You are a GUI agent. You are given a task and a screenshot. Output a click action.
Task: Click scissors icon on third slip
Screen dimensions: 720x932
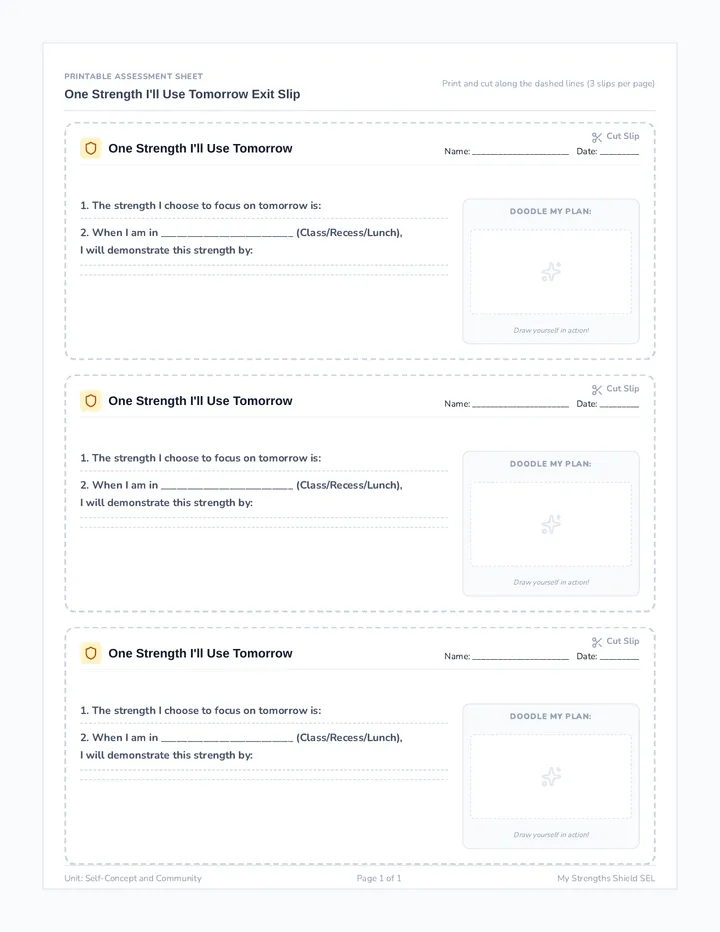pyautogui.click(x=597, y=643)
